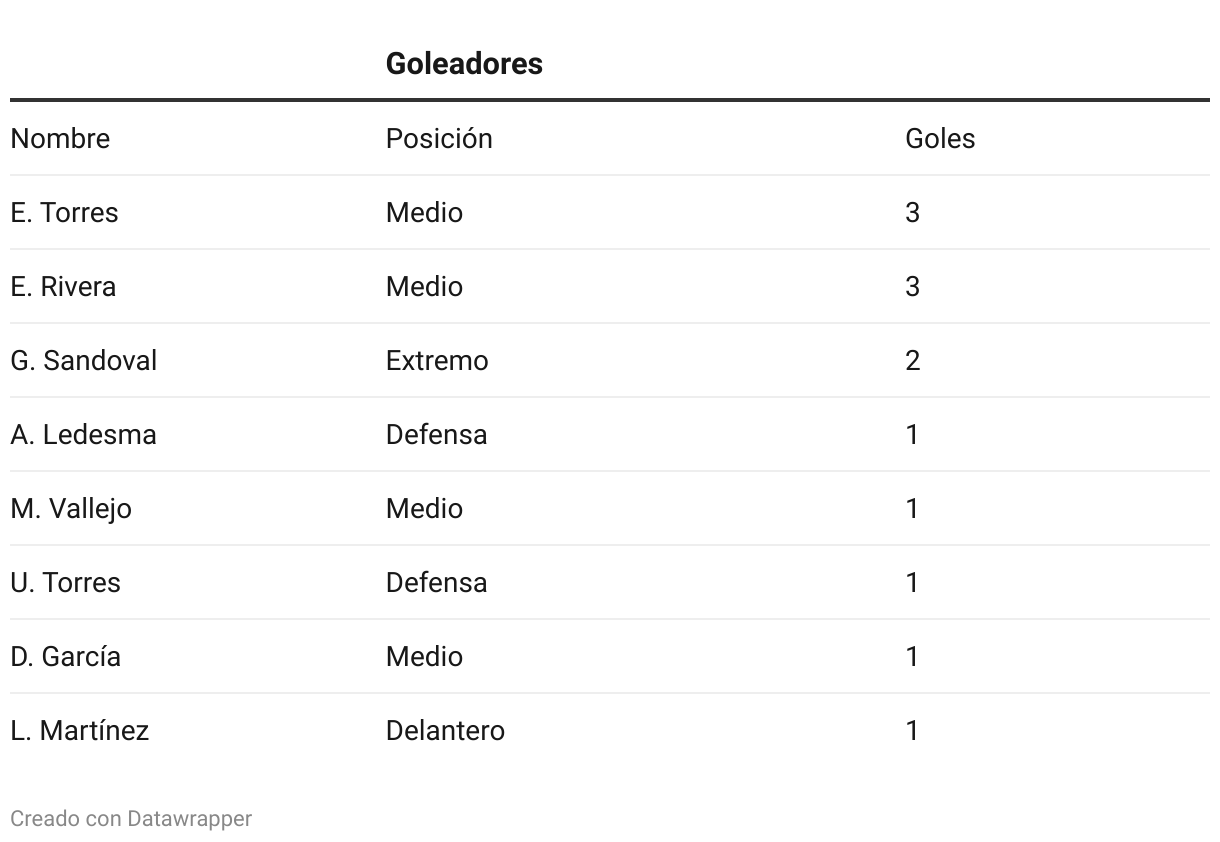
Task: Select G. Sandoval in the table
Action: pos(84,360)
